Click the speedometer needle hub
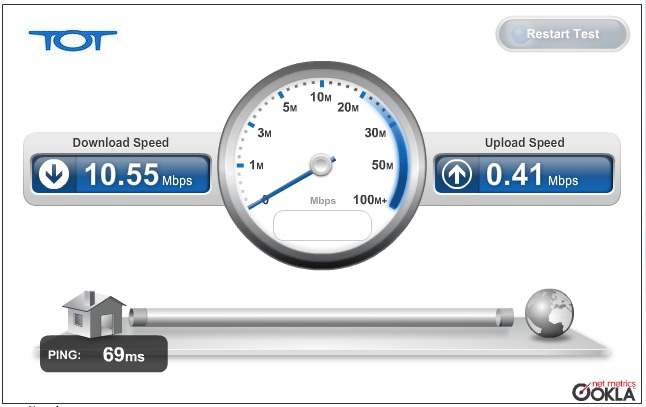Viewport: 646px width, 407px height. click(321, 165)
